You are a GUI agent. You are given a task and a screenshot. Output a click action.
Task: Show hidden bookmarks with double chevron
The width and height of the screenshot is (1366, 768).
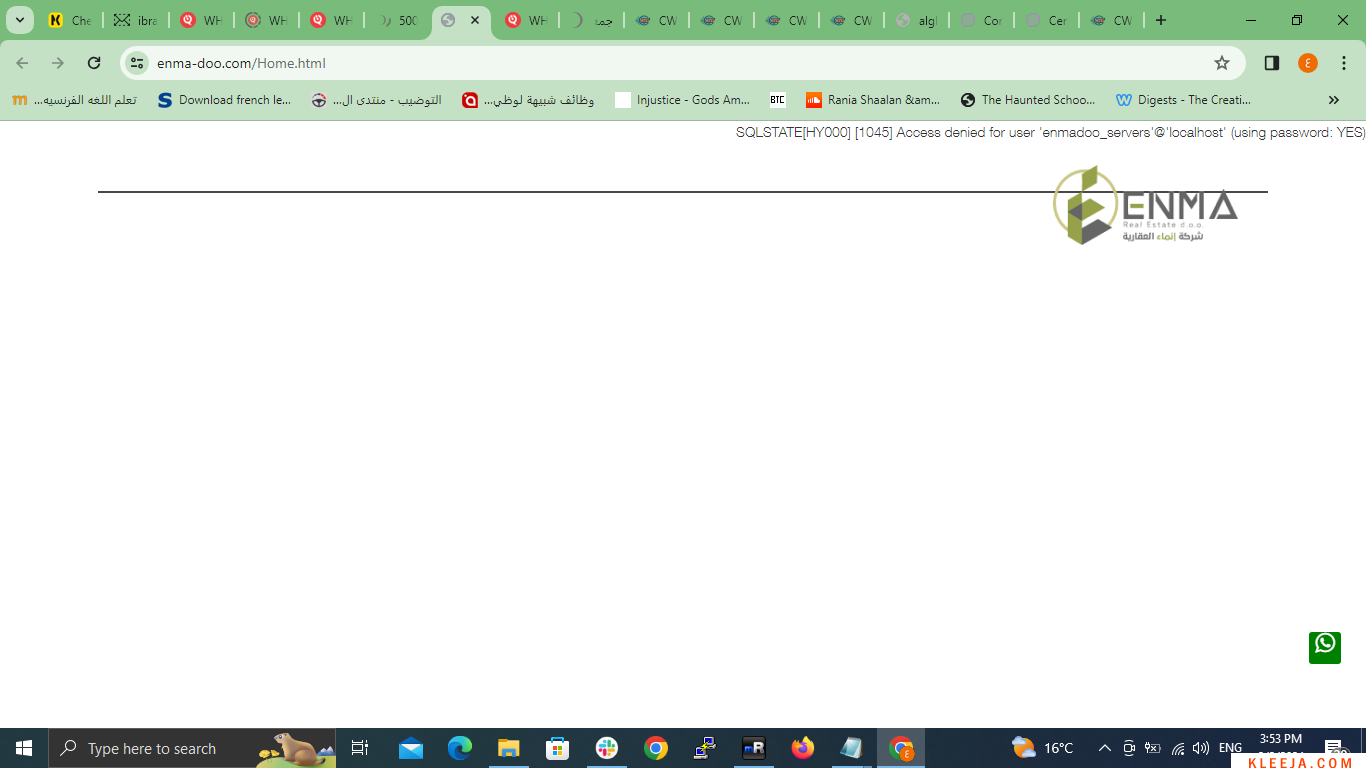click(1333, 100)
